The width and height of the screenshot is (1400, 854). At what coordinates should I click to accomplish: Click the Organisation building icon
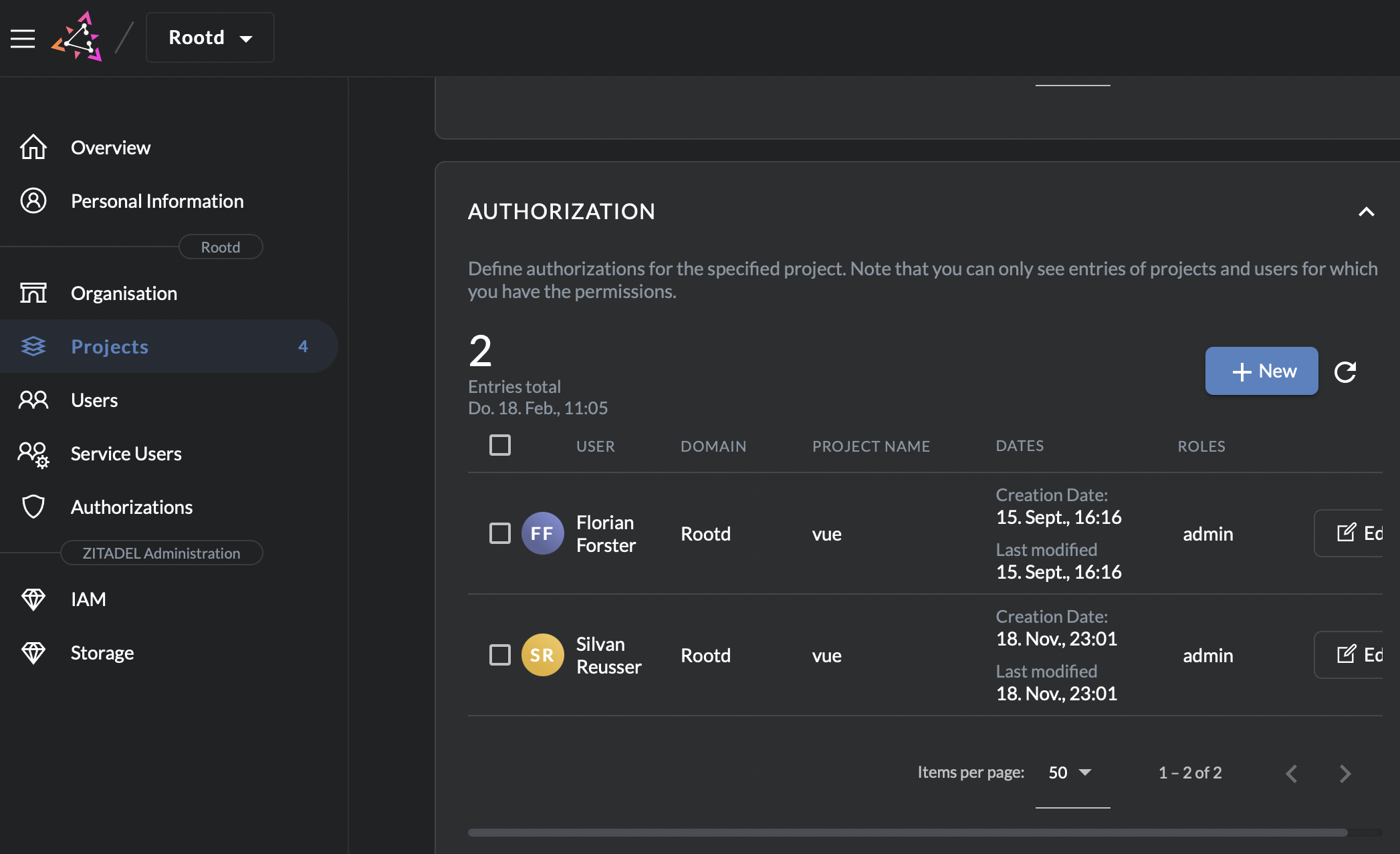click(33, 293)
